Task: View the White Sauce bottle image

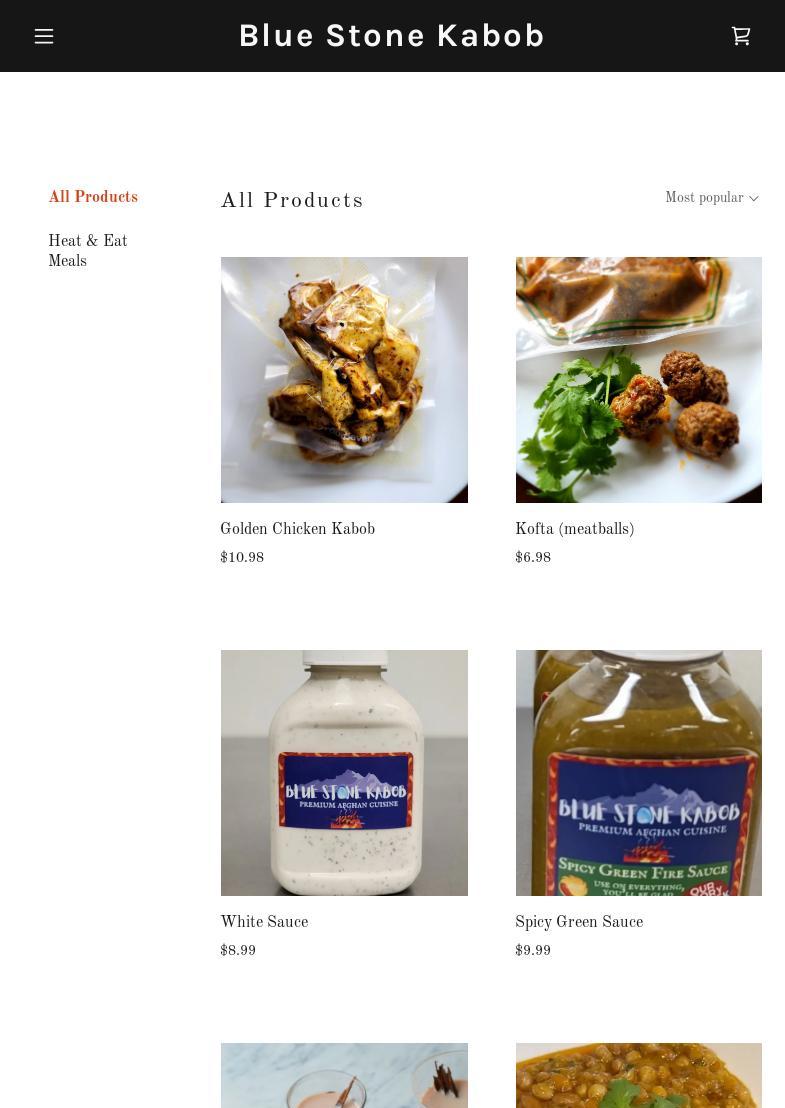Action: click(x=344, y=773)
